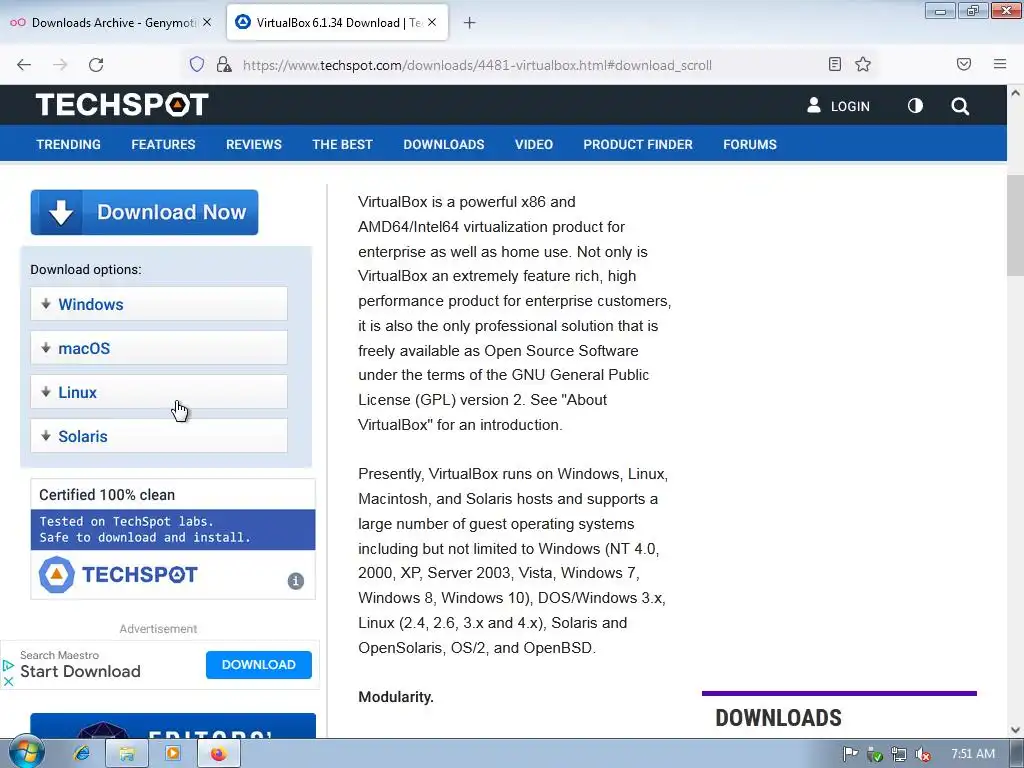1024x768 pixels.
Task: Bookmark this page with the star icon
Action: (863, 64)
